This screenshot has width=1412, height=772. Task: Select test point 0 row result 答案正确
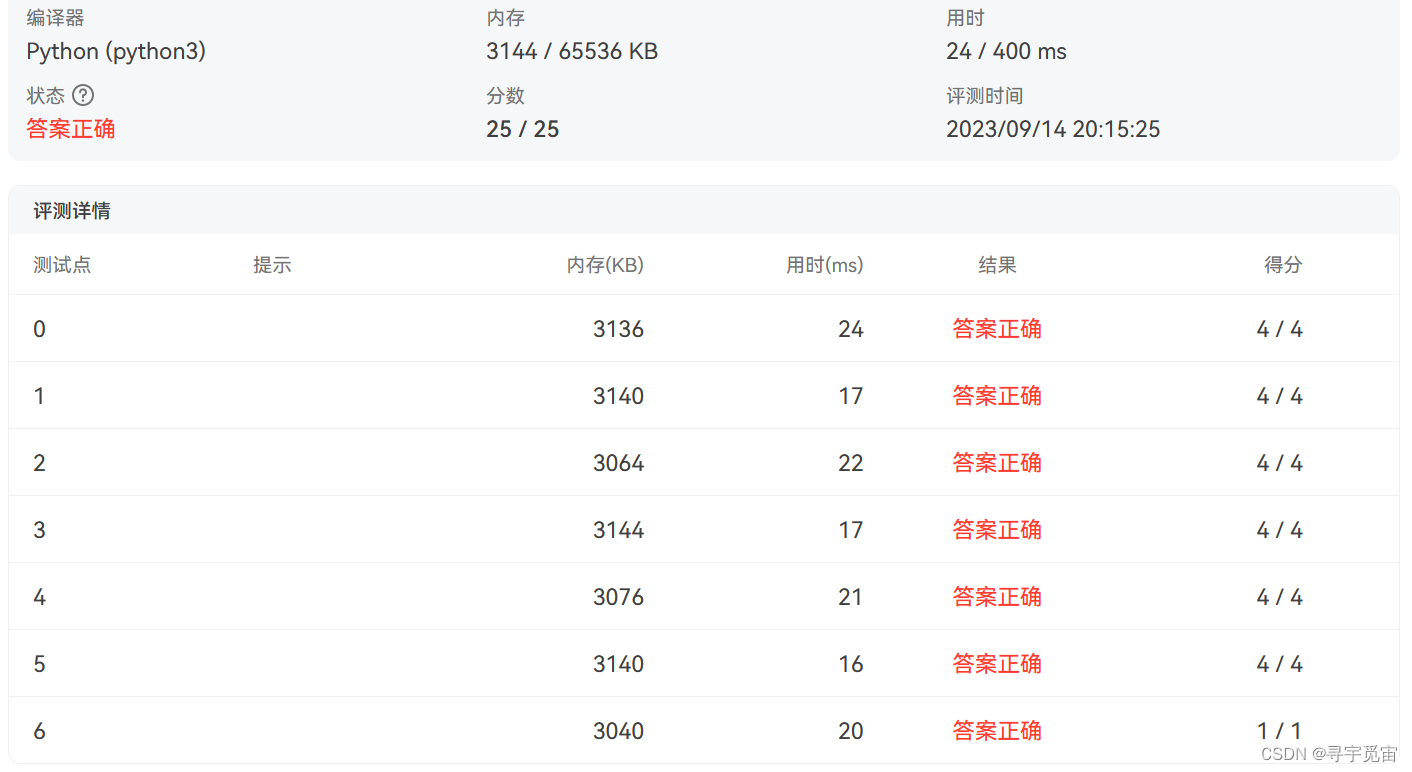(997, 329)
